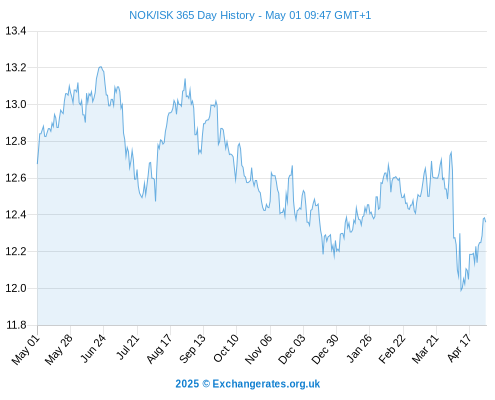Select the May 01 x-axis date label
The image size is (495, 400).
click(x=25, y=350)
